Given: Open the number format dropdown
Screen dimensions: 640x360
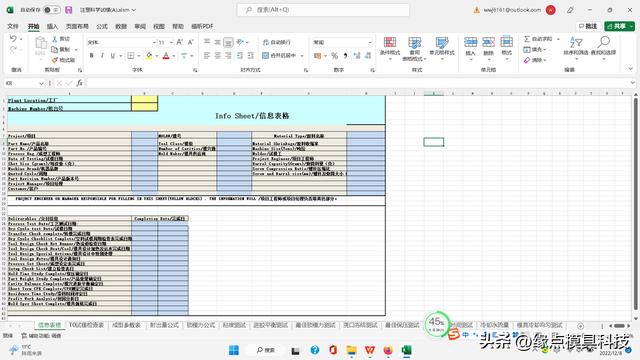Looking at the screenshot, I should point(370,42).
